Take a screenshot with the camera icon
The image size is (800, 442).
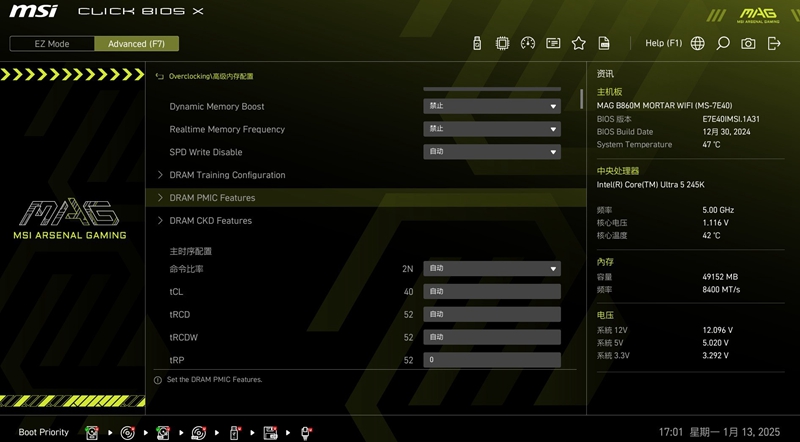click(748, 43)
